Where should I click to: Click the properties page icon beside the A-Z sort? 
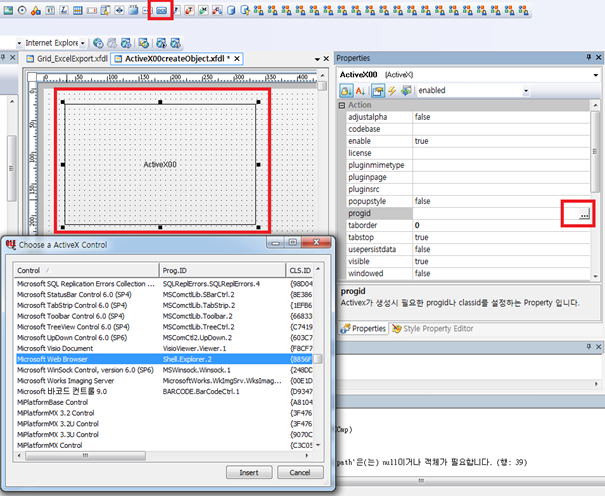pos(377,90)
